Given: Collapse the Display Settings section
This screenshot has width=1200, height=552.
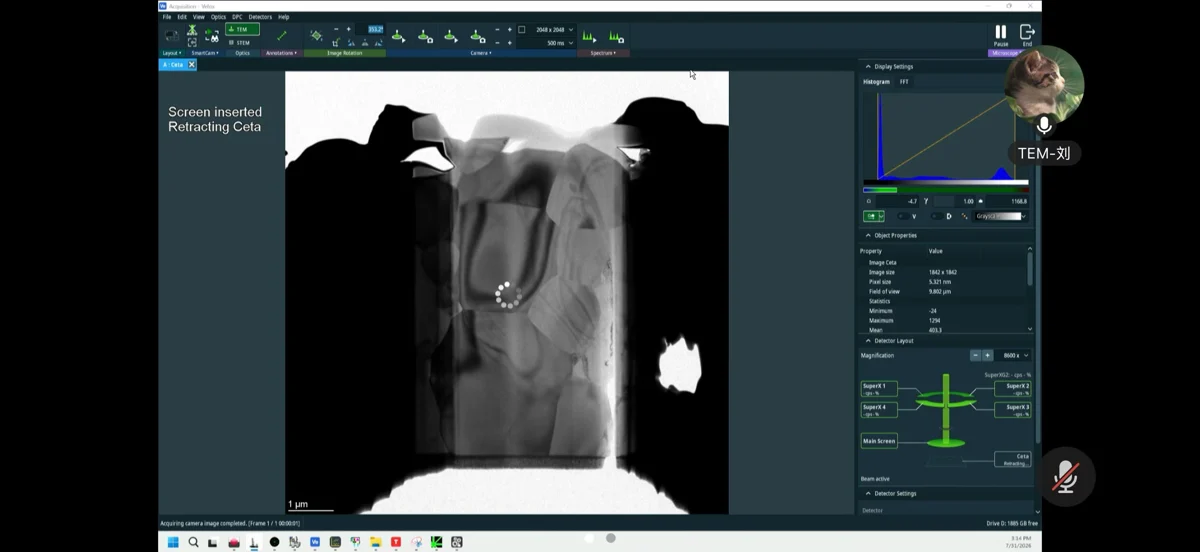Looking at the screenshot, I should 867,67.
